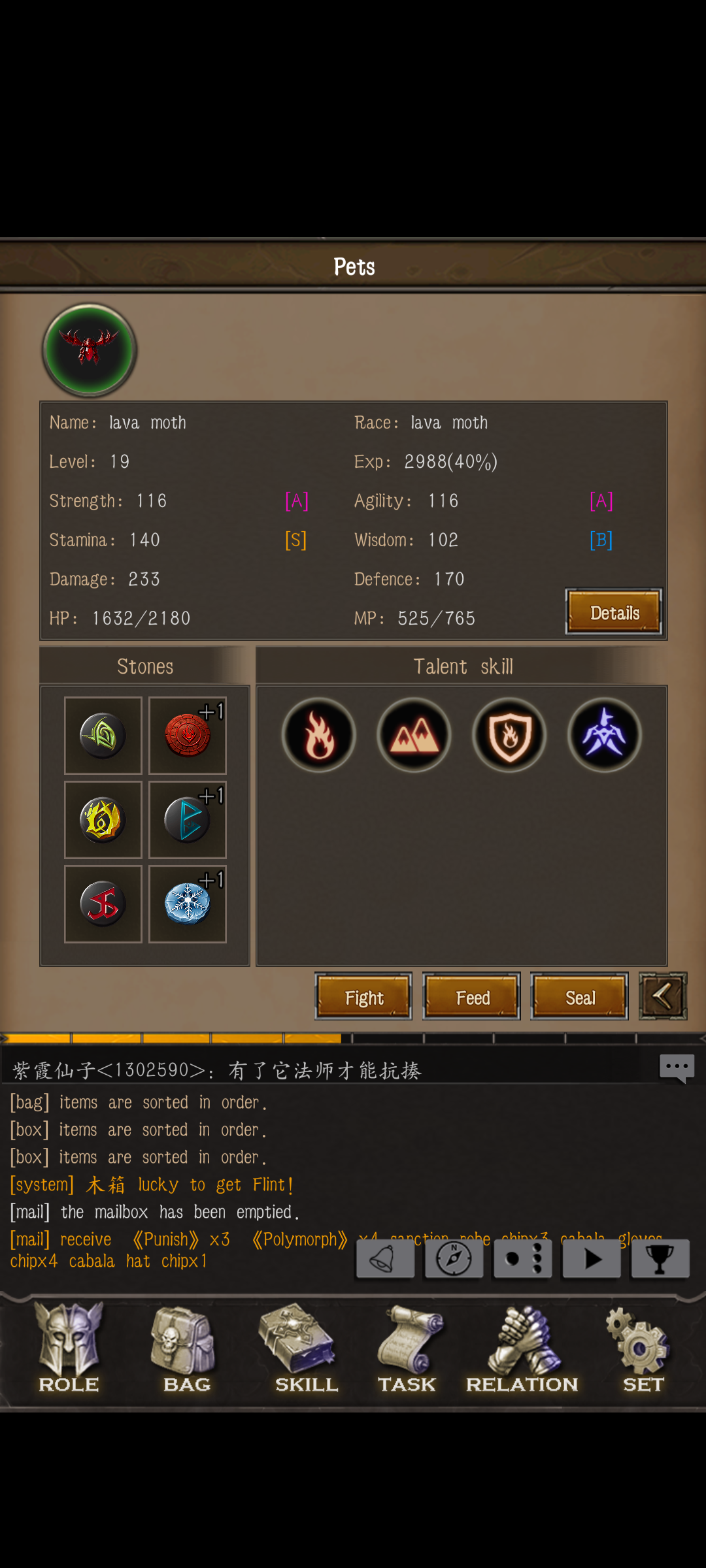Click the Details button
This screenshot has width=706, height=1568.
[614, 612]
